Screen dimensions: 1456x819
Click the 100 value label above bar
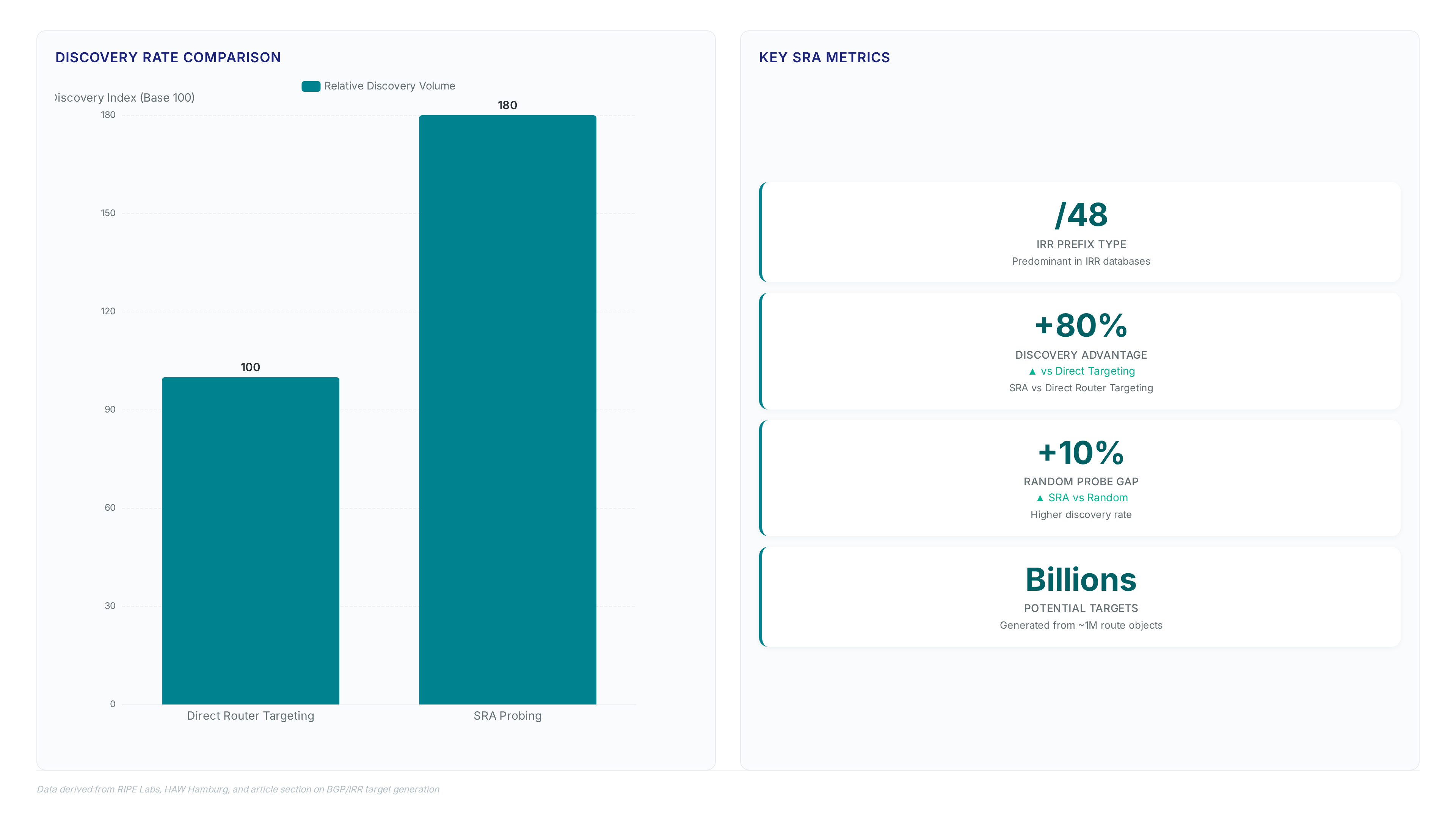(250, 367)
